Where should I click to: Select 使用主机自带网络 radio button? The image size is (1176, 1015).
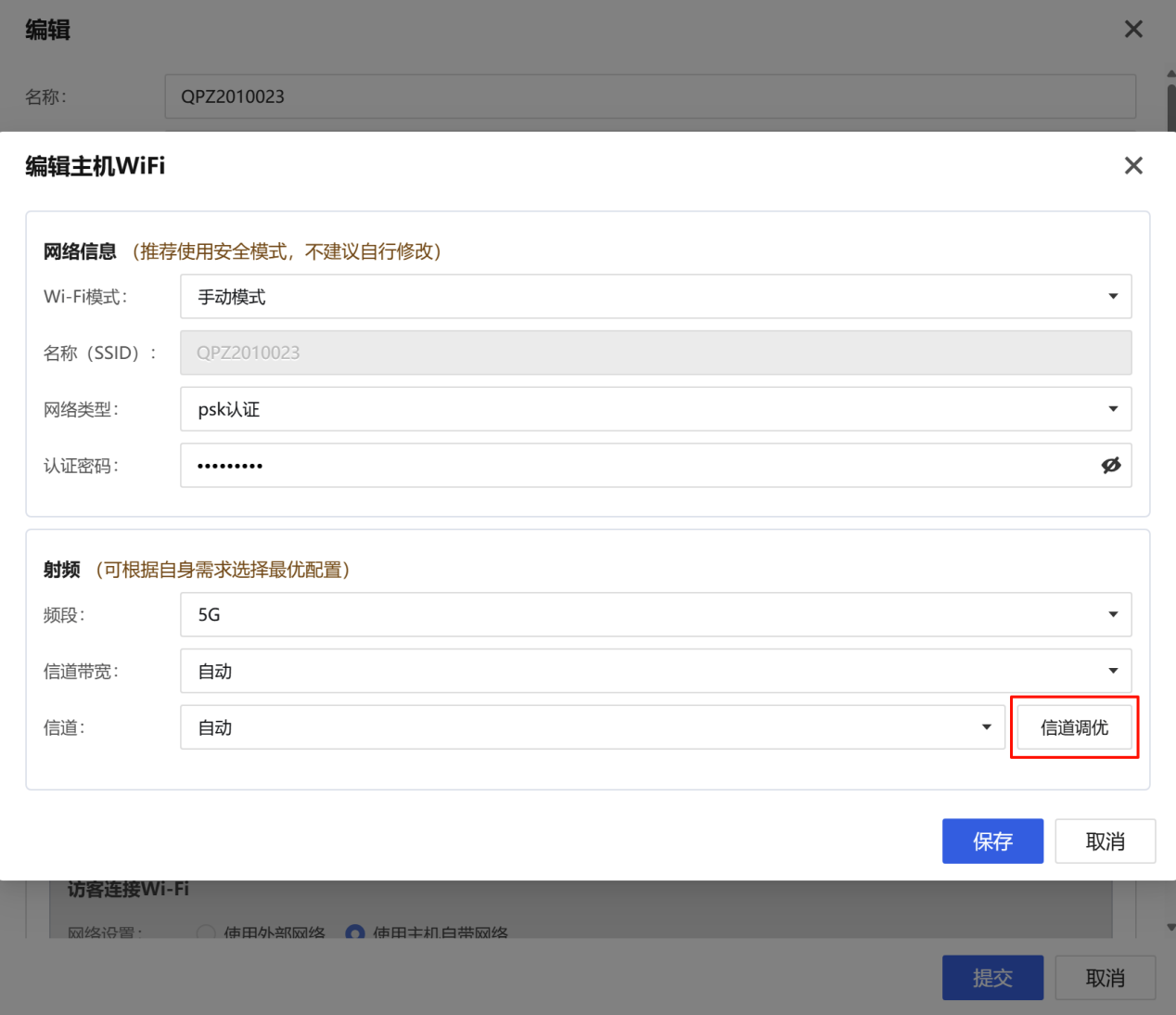coord(354,932)
